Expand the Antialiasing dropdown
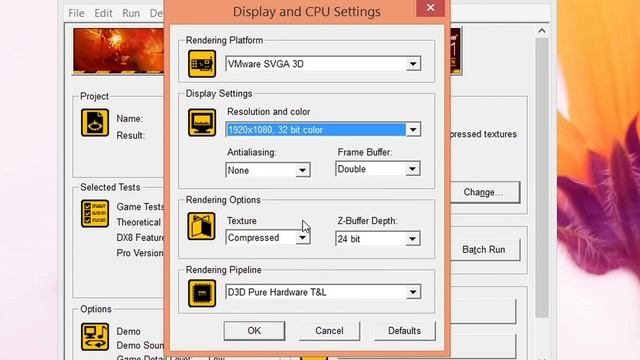640x360 pixels. pyautogui.click(x=302, y=170)
